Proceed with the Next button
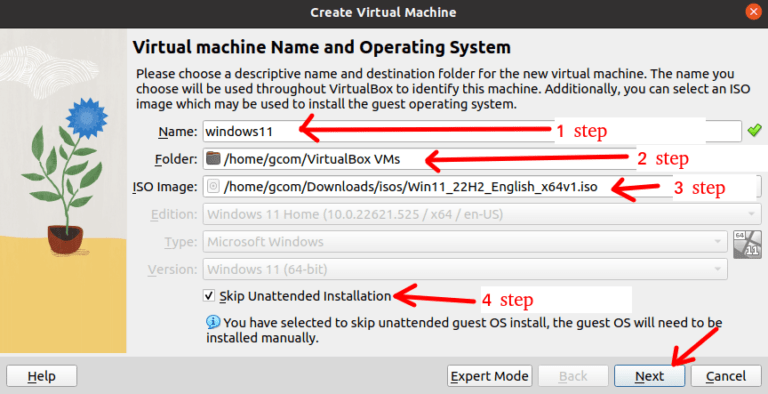Viewport: 768px width, 394px height. pyautogui.click(x=649, y=376)
